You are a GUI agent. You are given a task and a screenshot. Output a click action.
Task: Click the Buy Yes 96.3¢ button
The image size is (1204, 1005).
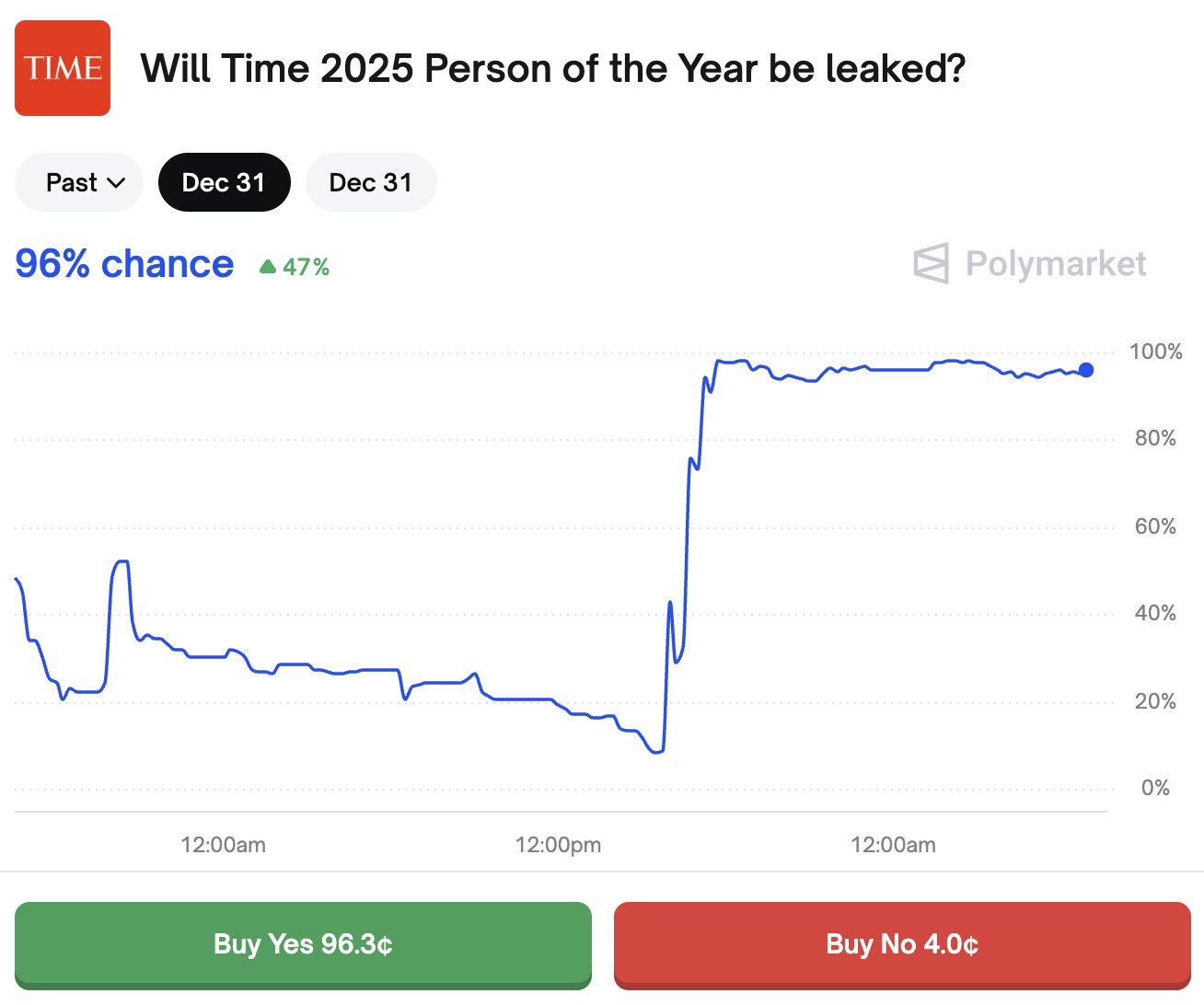pyautogui.click(x=303, y=945)
